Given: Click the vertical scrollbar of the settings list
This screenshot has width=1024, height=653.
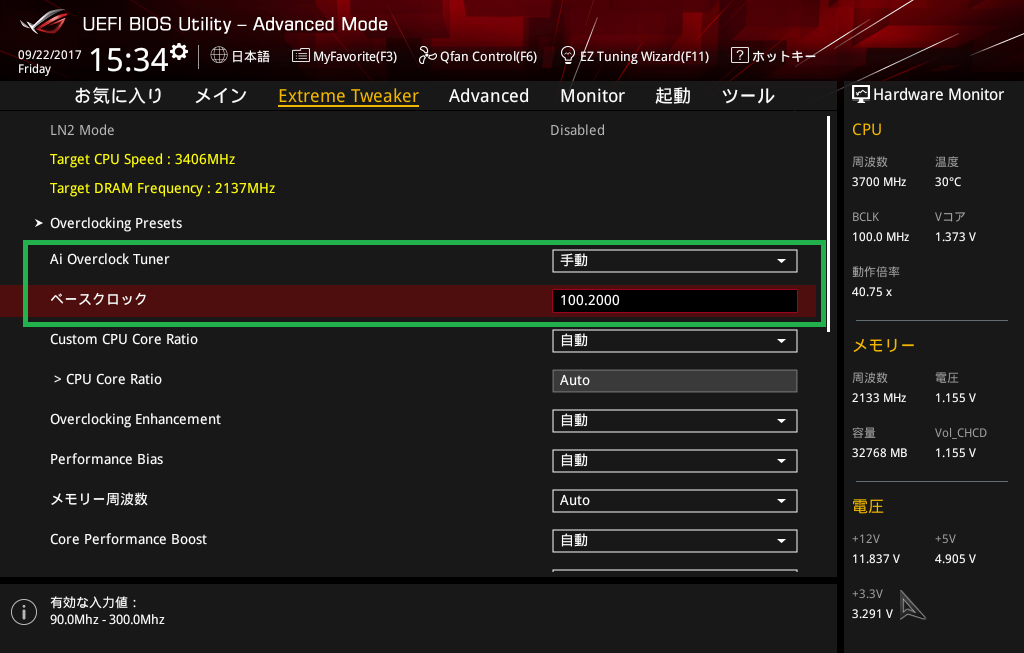Looking at the screenshot, I should 829,224.
